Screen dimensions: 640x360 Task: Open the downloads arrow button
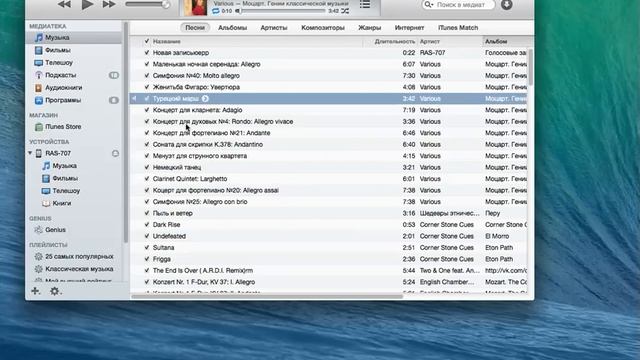(507, 4)
